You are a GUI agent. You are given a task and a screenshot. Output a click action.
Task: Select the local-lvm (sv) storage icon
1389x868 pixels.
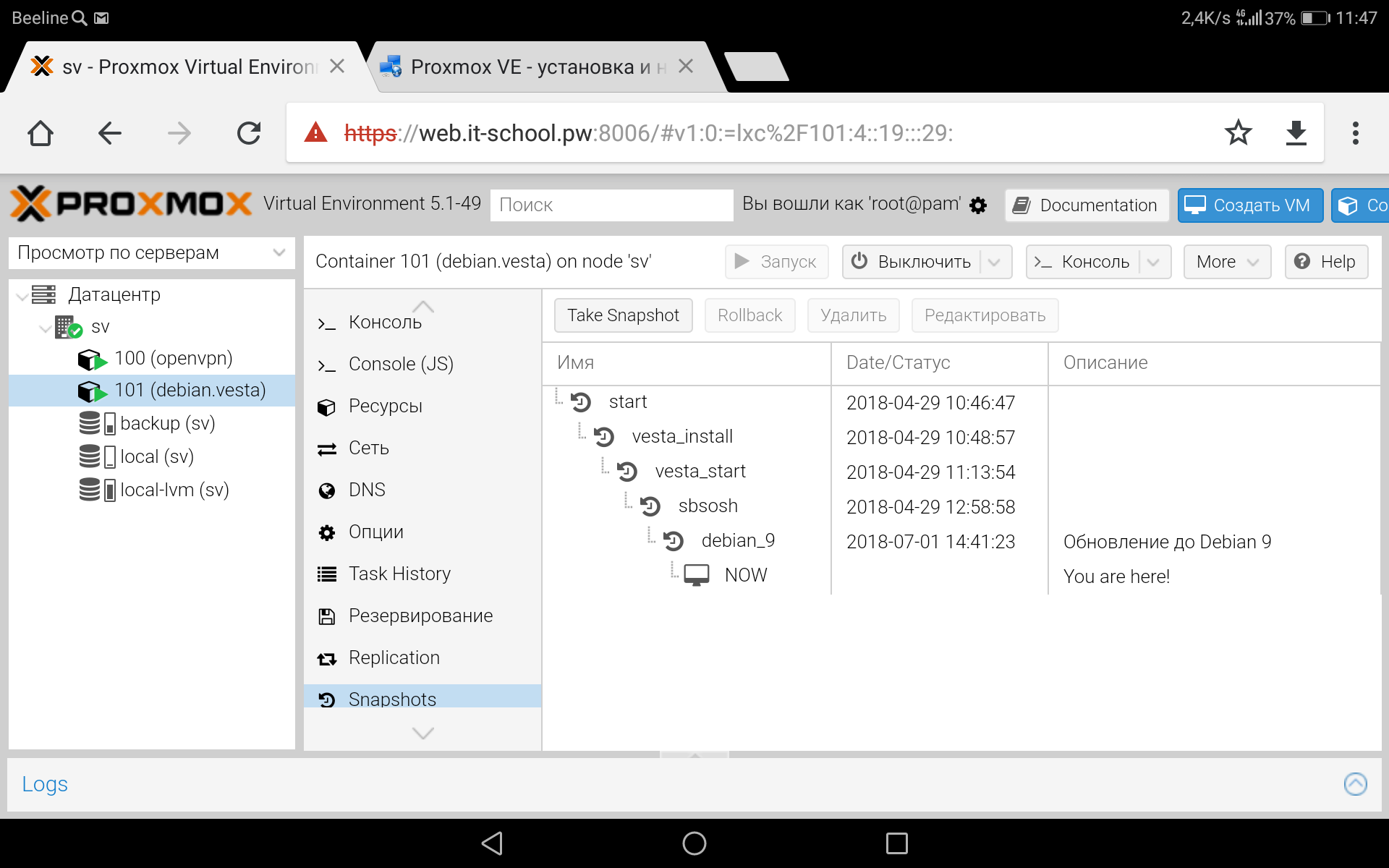click(x=97, y=490)
